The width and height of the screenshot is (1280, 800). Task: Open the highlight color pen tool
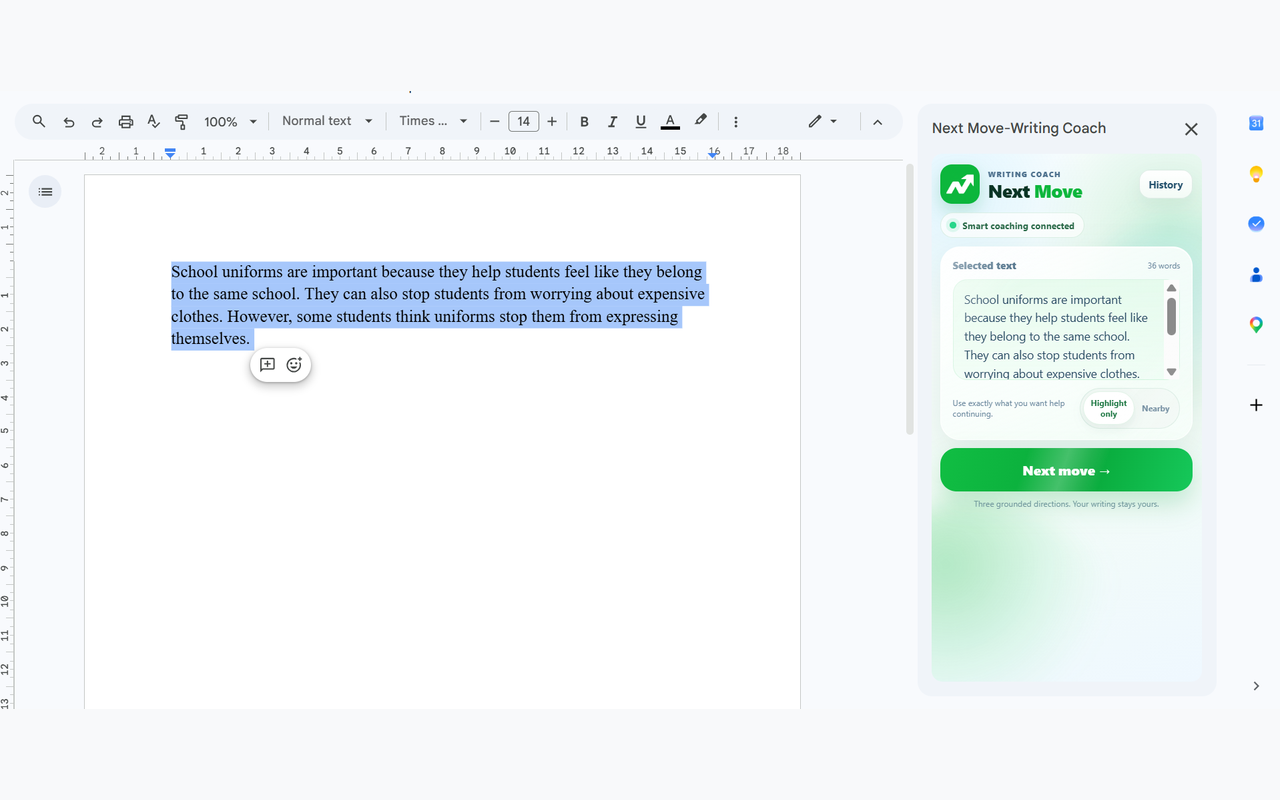(701, 121)
